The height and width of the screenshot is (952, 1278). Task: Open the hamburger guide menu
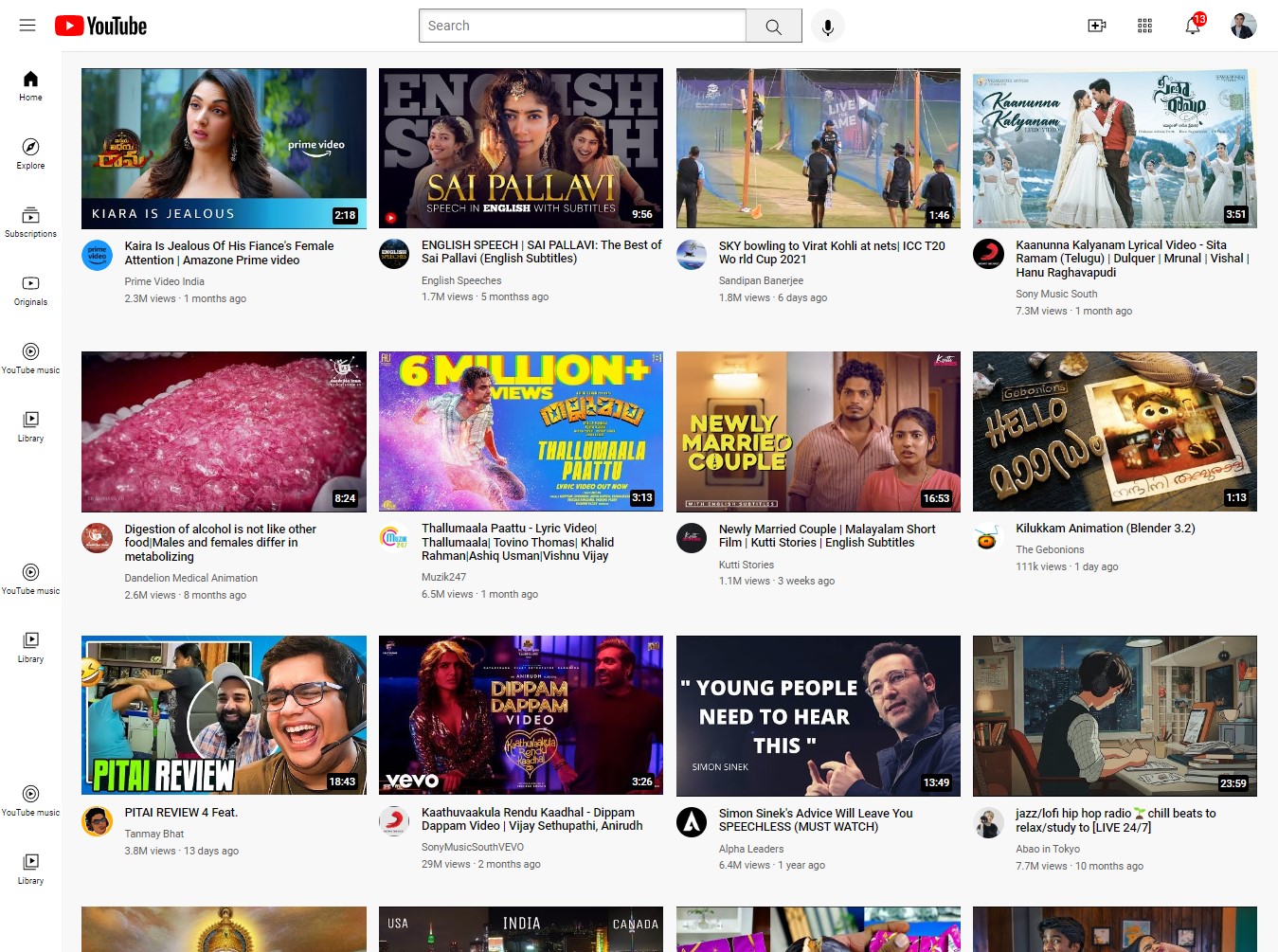[27, 26]
